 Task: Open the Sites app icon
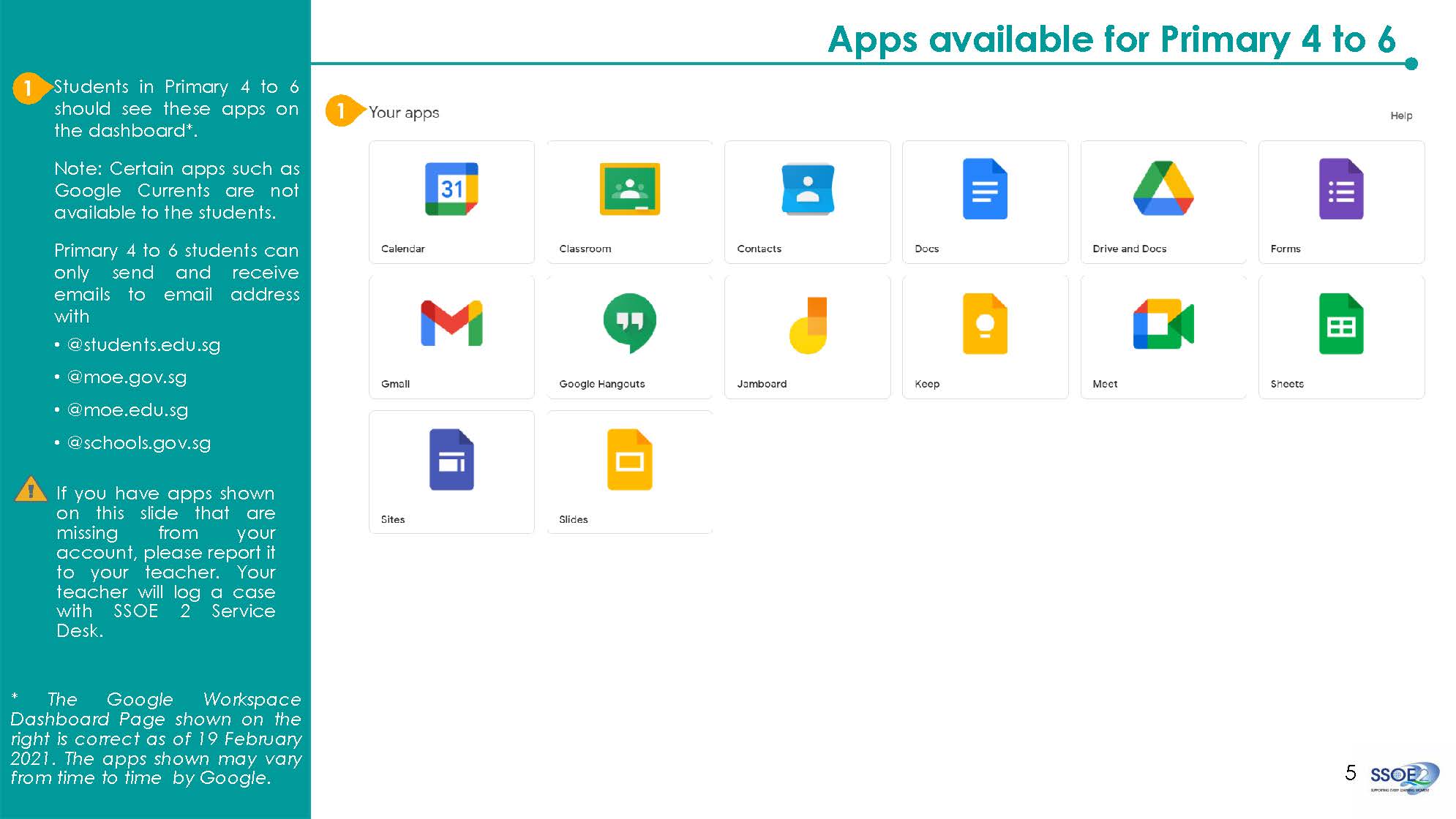(451, 459)
